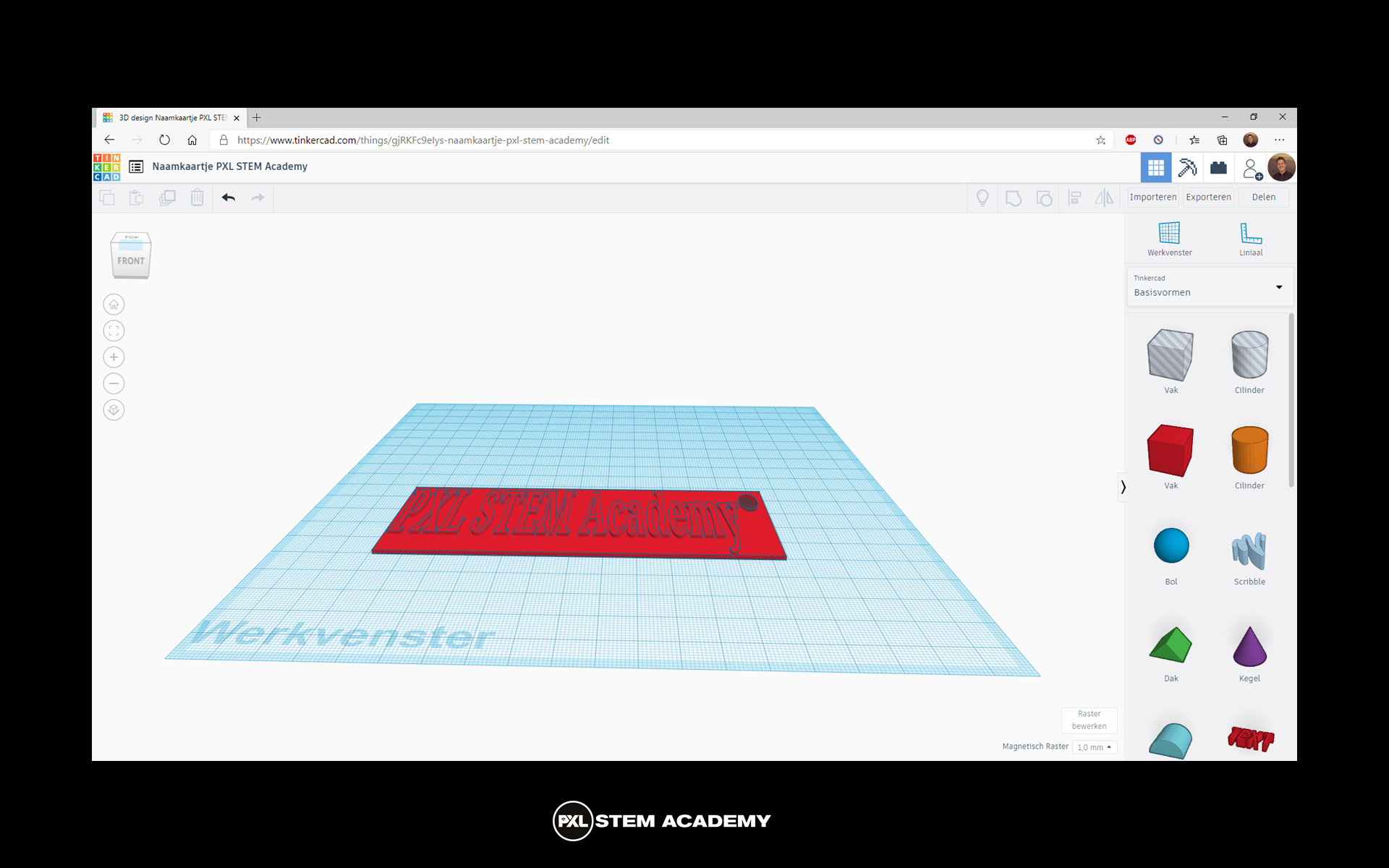Click the ungroup shapes icon
This screenshot has width=1389, height=868.
click(1044, 197)
